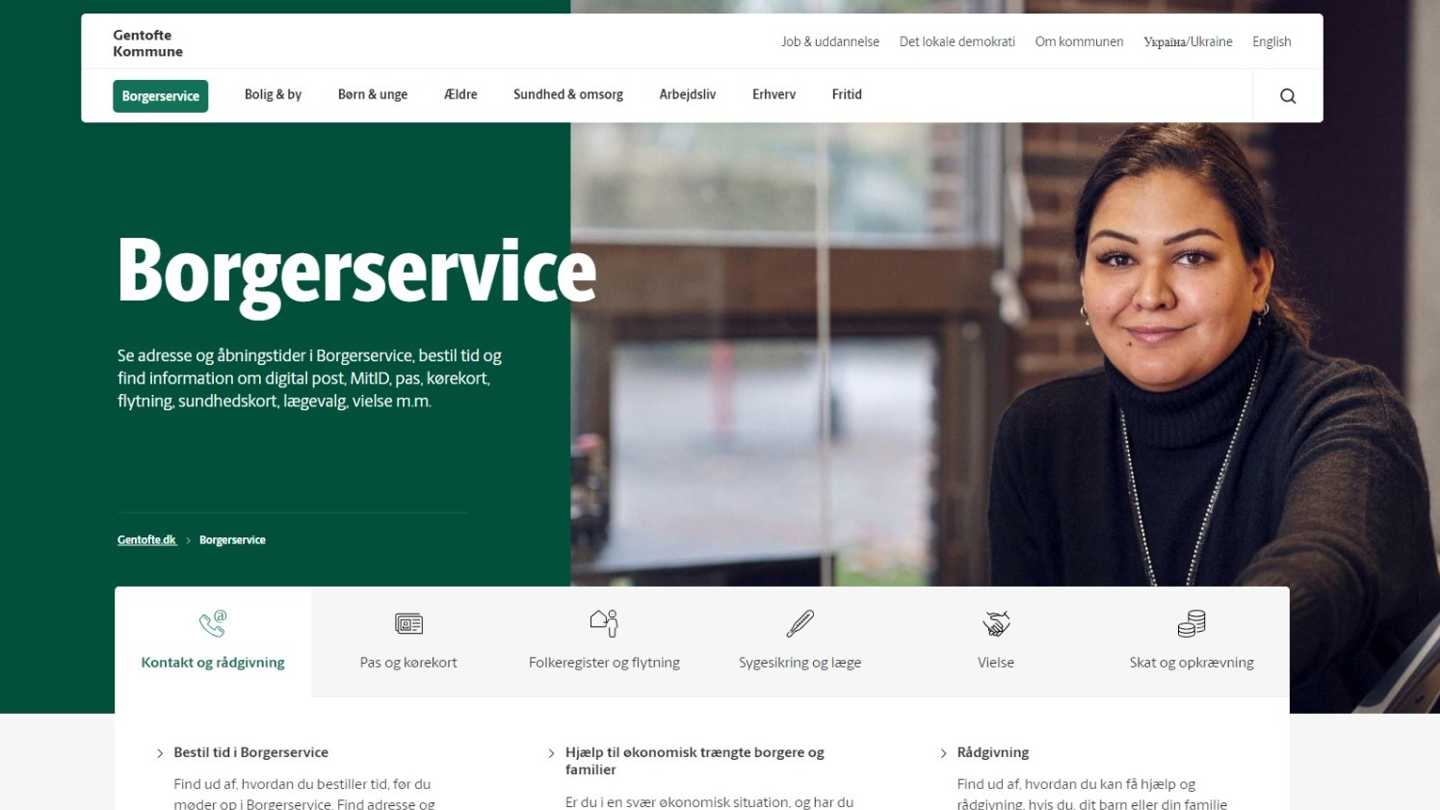This screenshot has height=810, width=1440.
Task: Expand chevron beside Rådgivning
Action: [x=943, y=753]
